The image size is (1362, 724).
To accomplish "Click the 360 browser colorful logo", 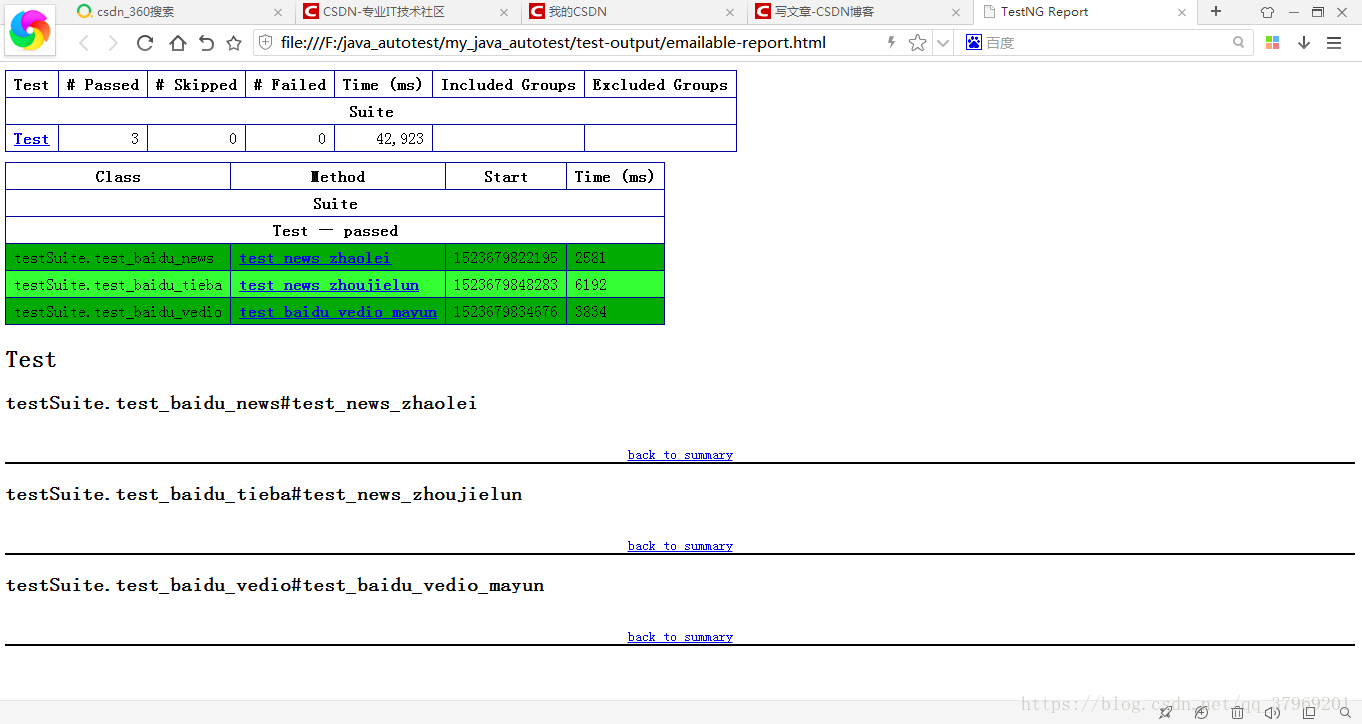I will pos(29,31).
